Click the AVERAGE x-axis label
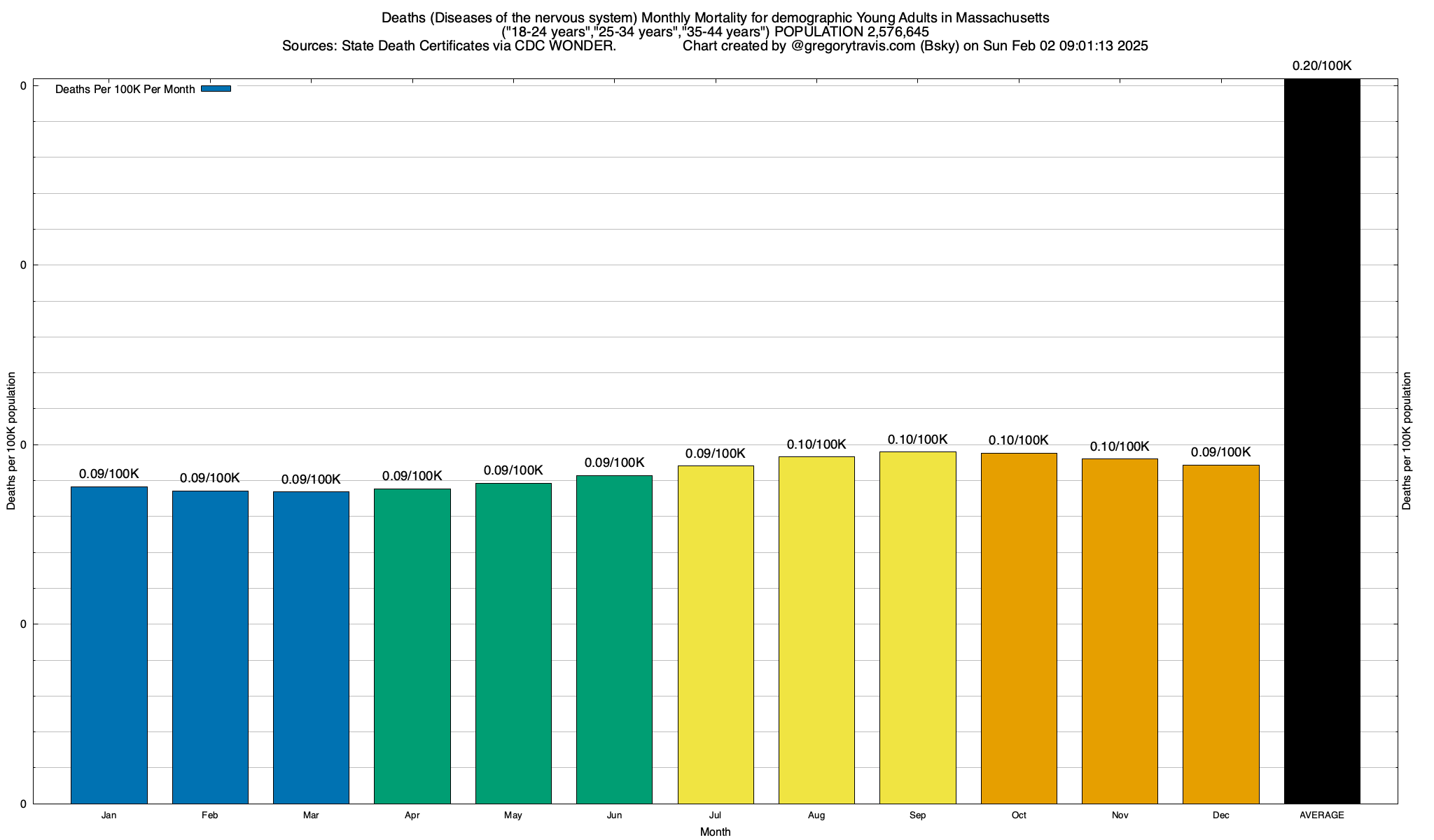Image resolution: width=1434 pixels, height=840 pixels. 1322,815
